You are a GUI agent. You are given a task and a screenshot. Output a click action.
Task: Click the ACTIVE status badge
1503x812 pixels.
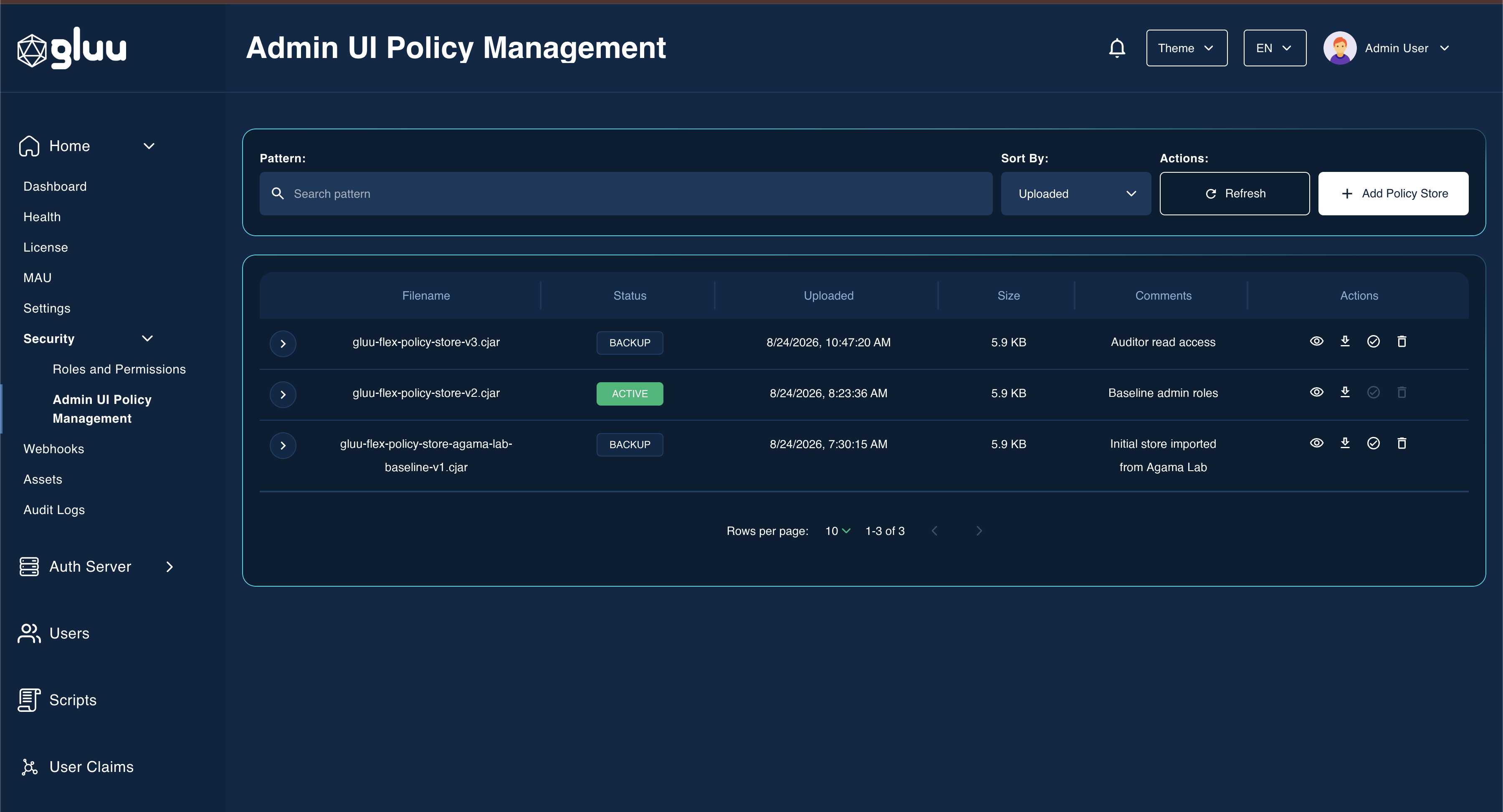(630, 394)
